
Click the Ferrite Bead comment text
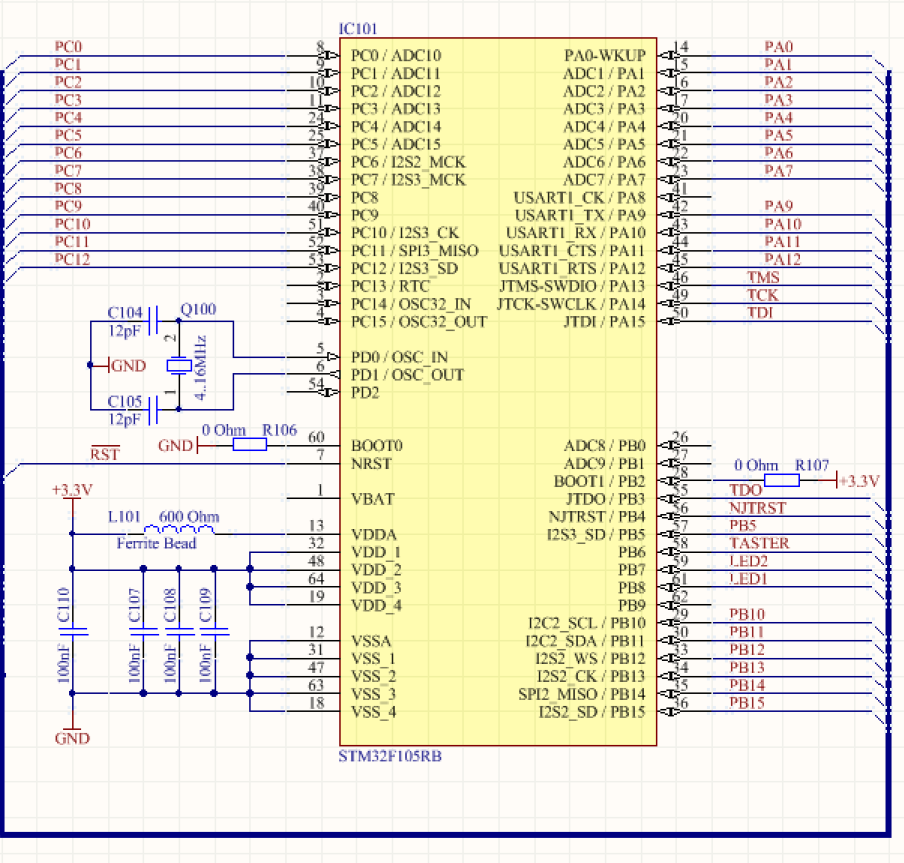coord(156,543)
